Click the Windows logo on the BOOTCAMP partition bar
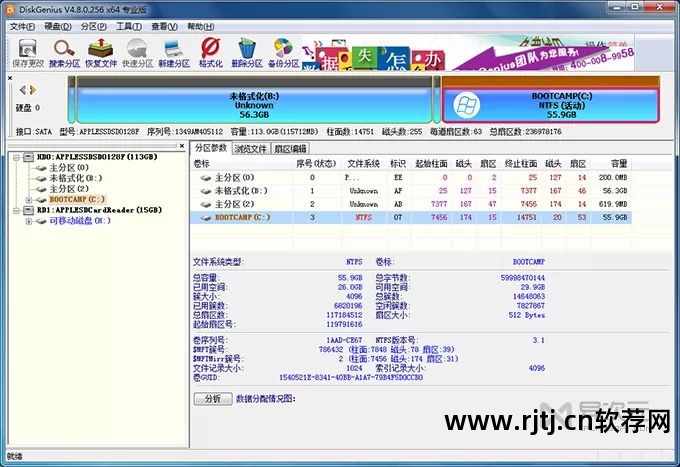This screenshot has width=680, height=467. coord(466,105)
